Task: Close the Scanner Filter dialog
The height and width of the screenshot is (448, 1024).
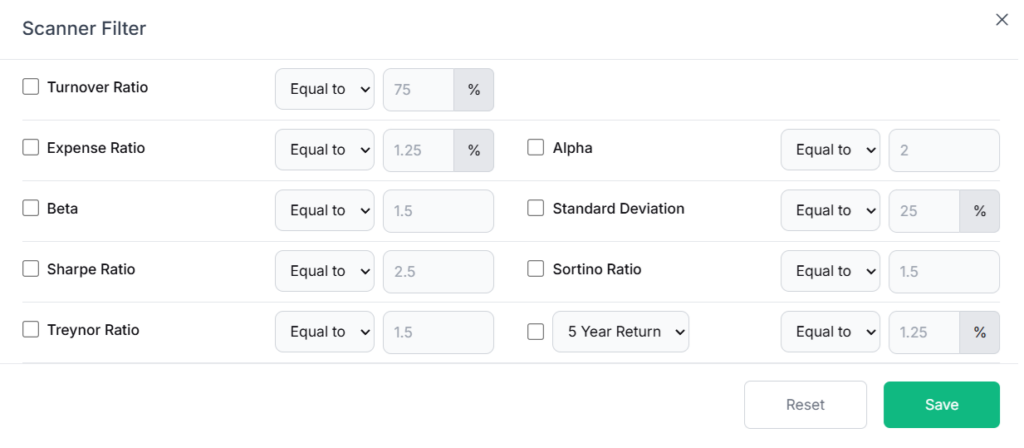Action: tap(1001, 20)
